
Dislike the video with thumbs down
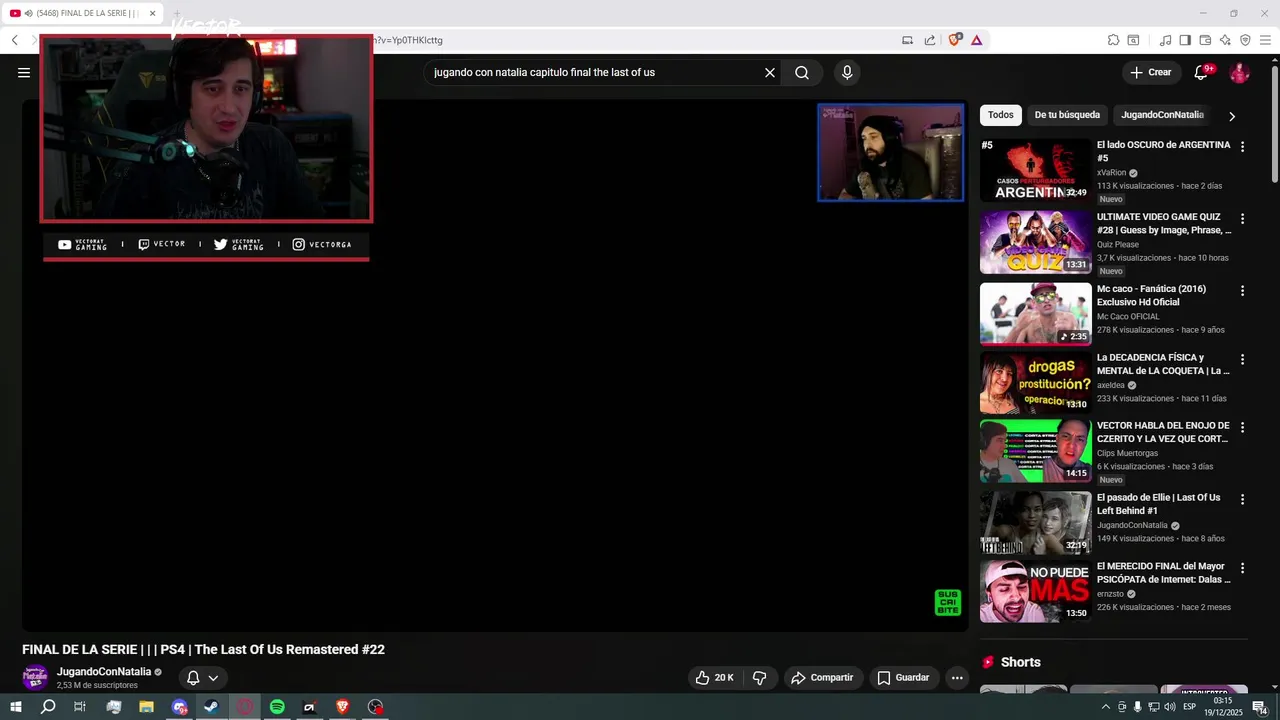point(759,678)
